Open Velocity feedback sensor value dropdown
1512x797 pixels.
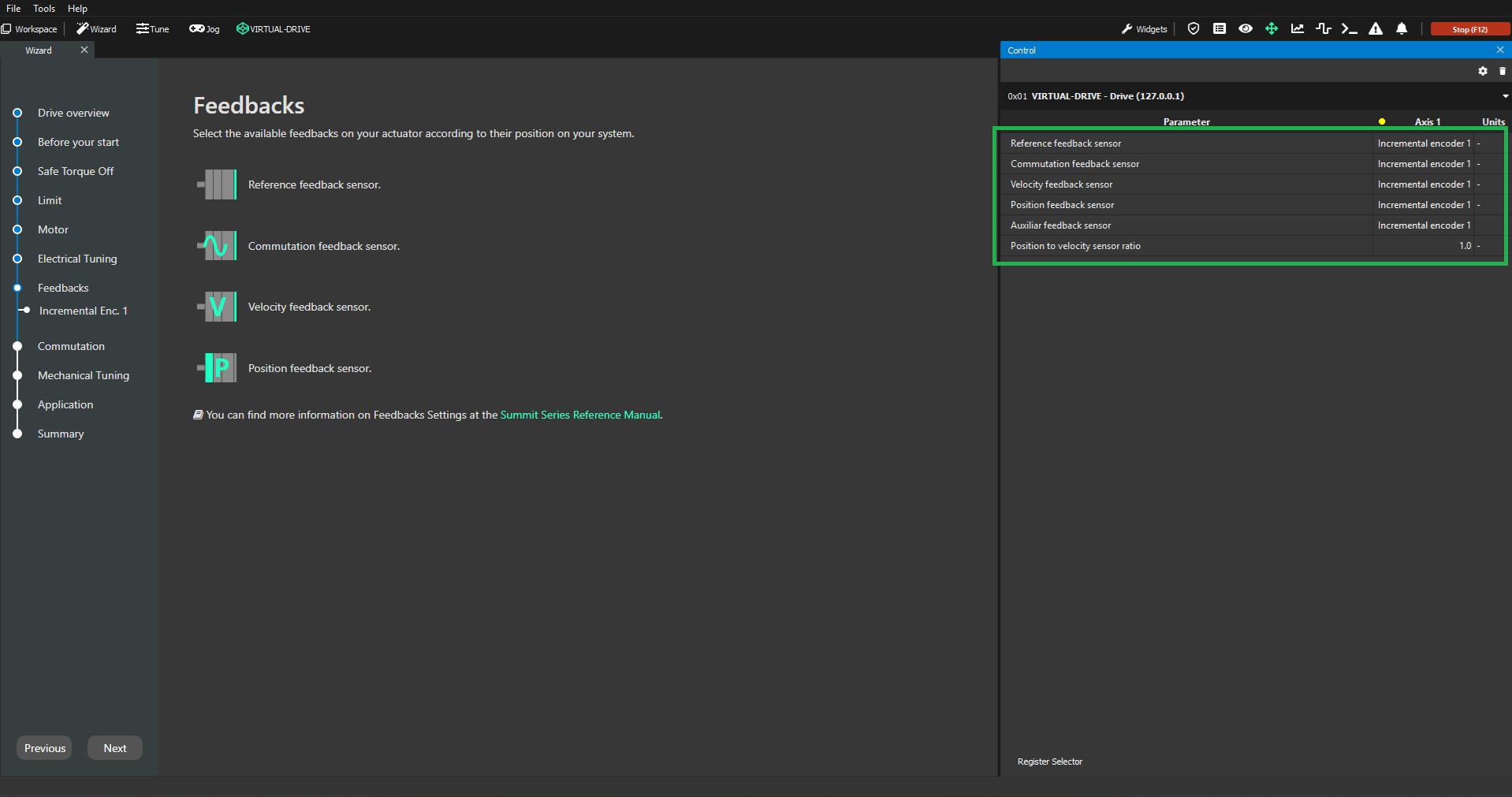[1423, 184]
